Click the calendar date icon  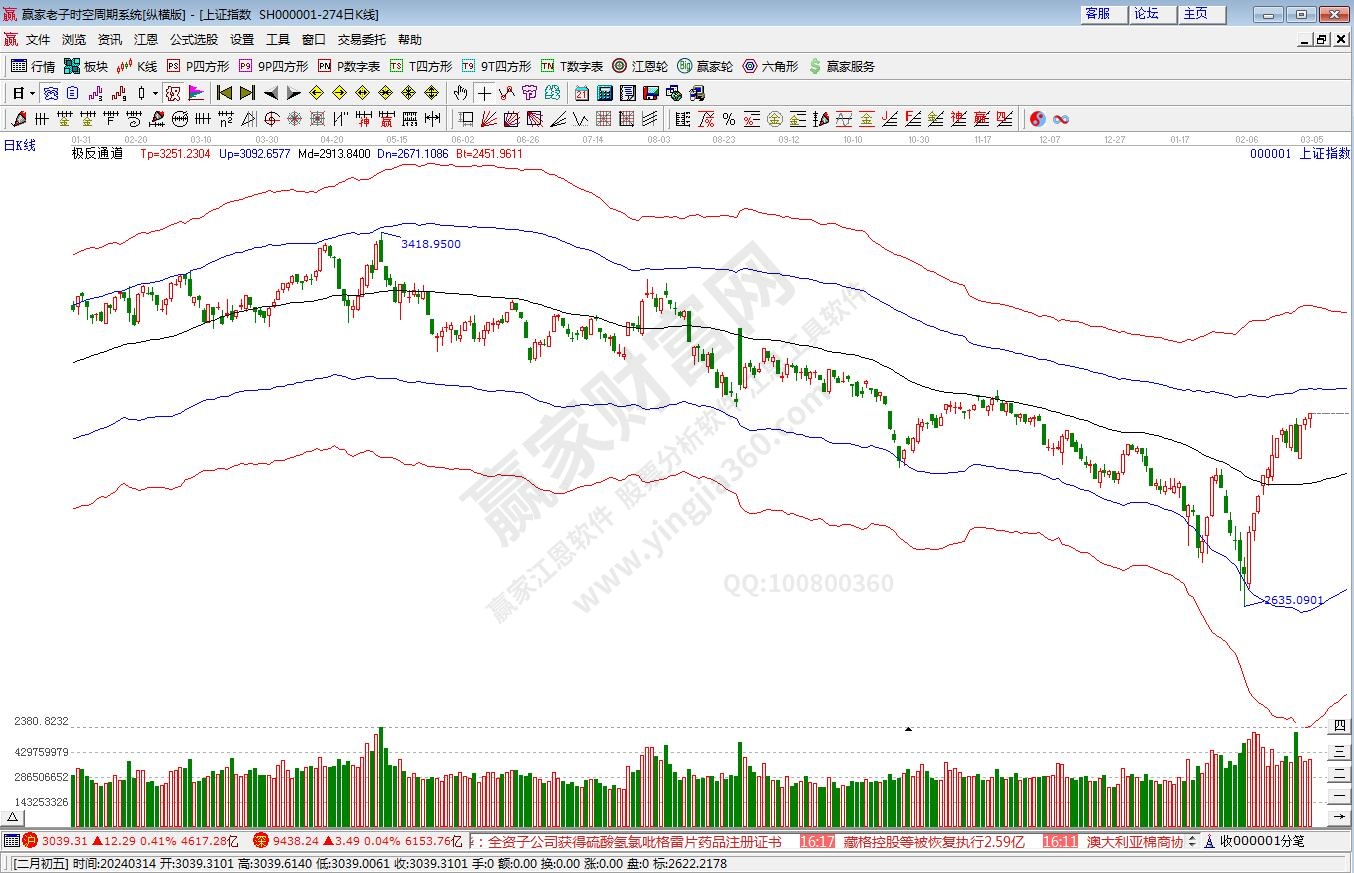582,93
